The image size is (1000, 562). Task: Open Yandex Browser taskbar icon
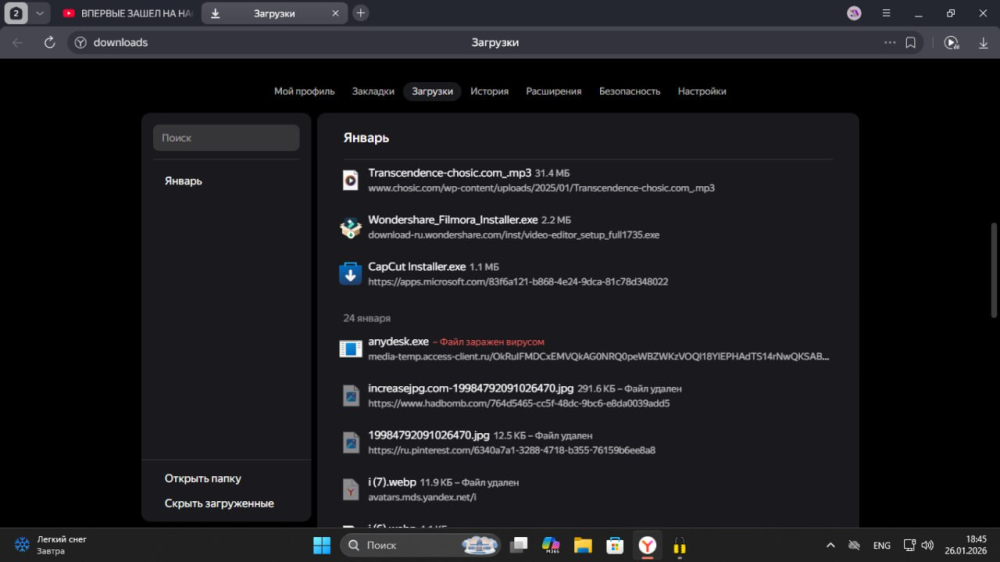647,545
